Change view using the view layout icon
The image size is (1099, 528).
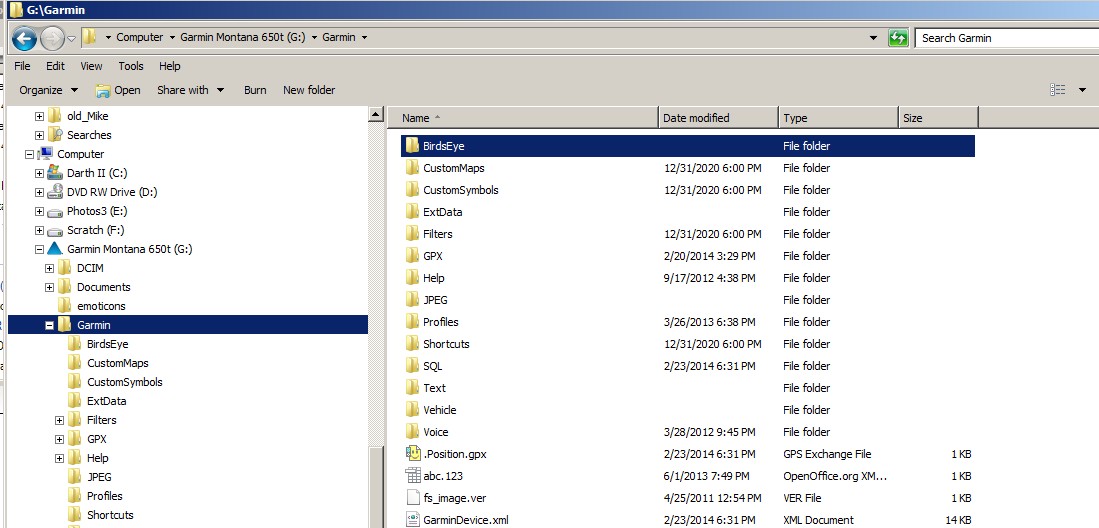click(1058, 90)
